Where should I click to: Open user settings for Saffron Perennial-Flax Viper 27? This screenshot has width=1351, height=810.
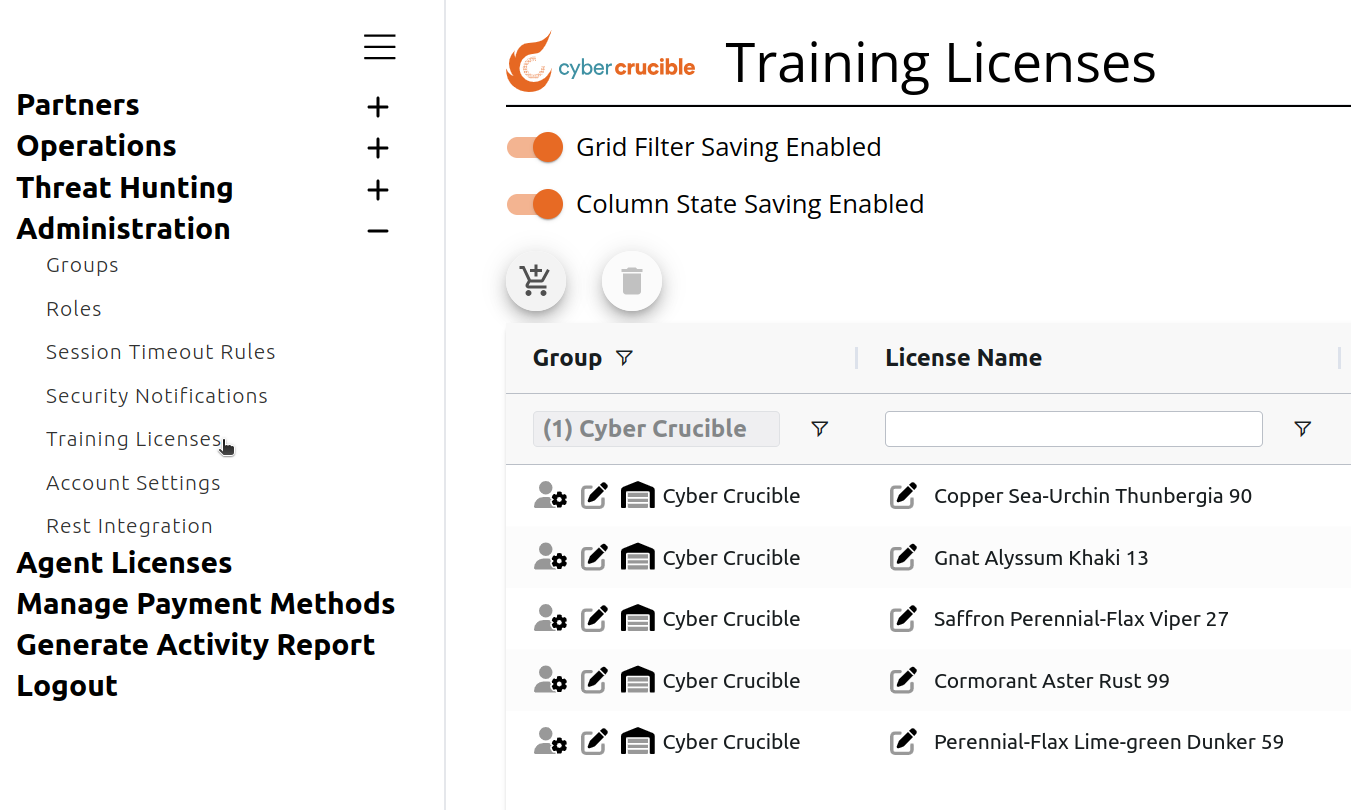tap(550, 619)
